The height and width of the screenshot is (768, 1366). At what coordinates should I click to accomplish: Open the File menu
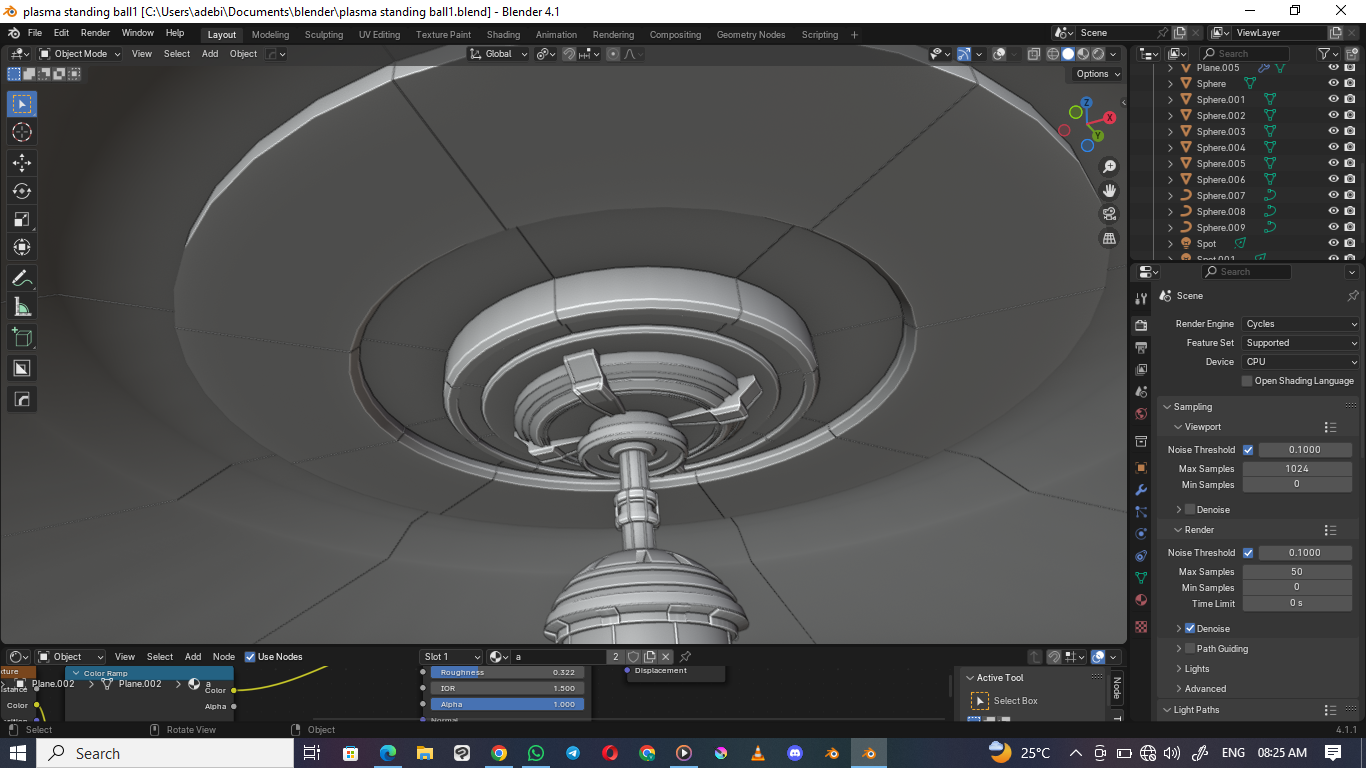[x=35, y=33]
